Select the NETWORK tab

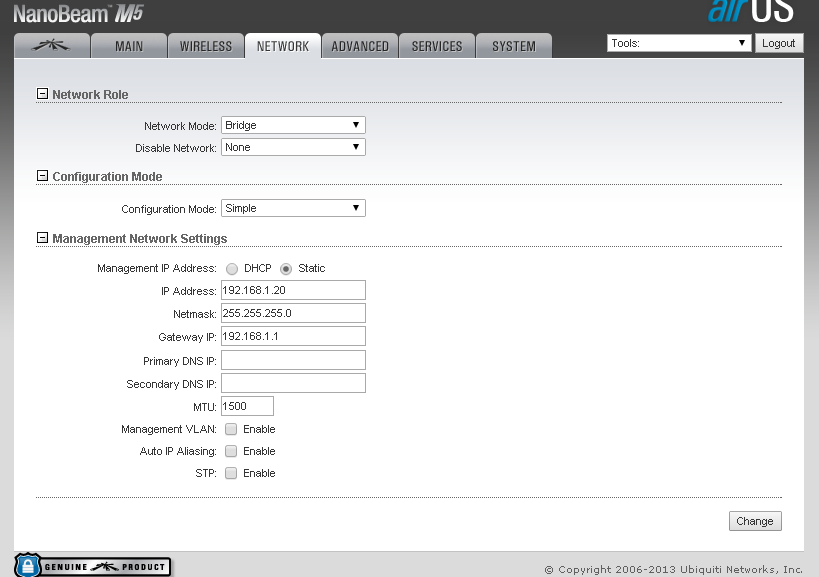coord(283,46)
